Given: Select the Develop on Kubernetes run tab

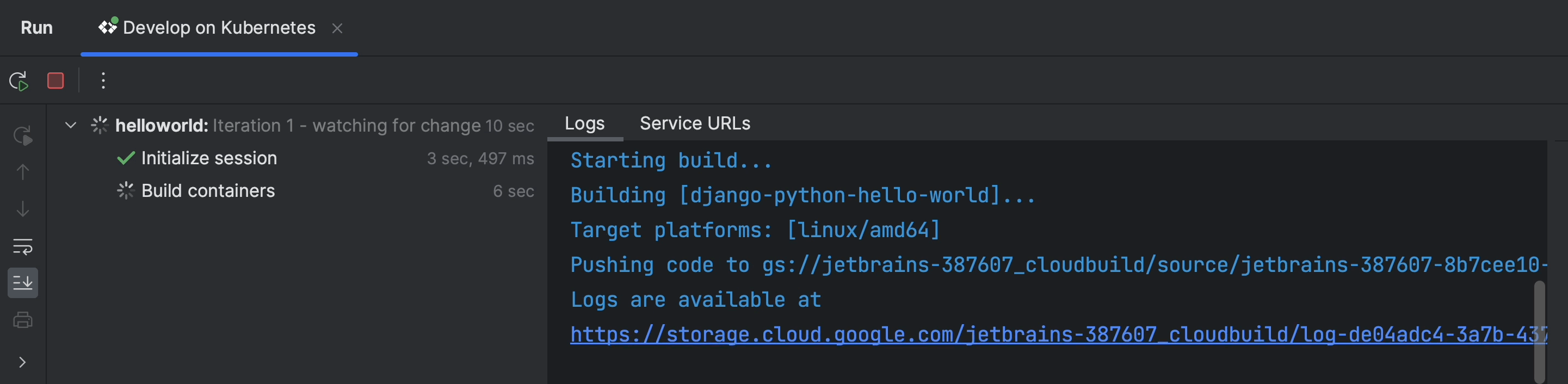Looking at the screenshot, I should coord(219,28).
